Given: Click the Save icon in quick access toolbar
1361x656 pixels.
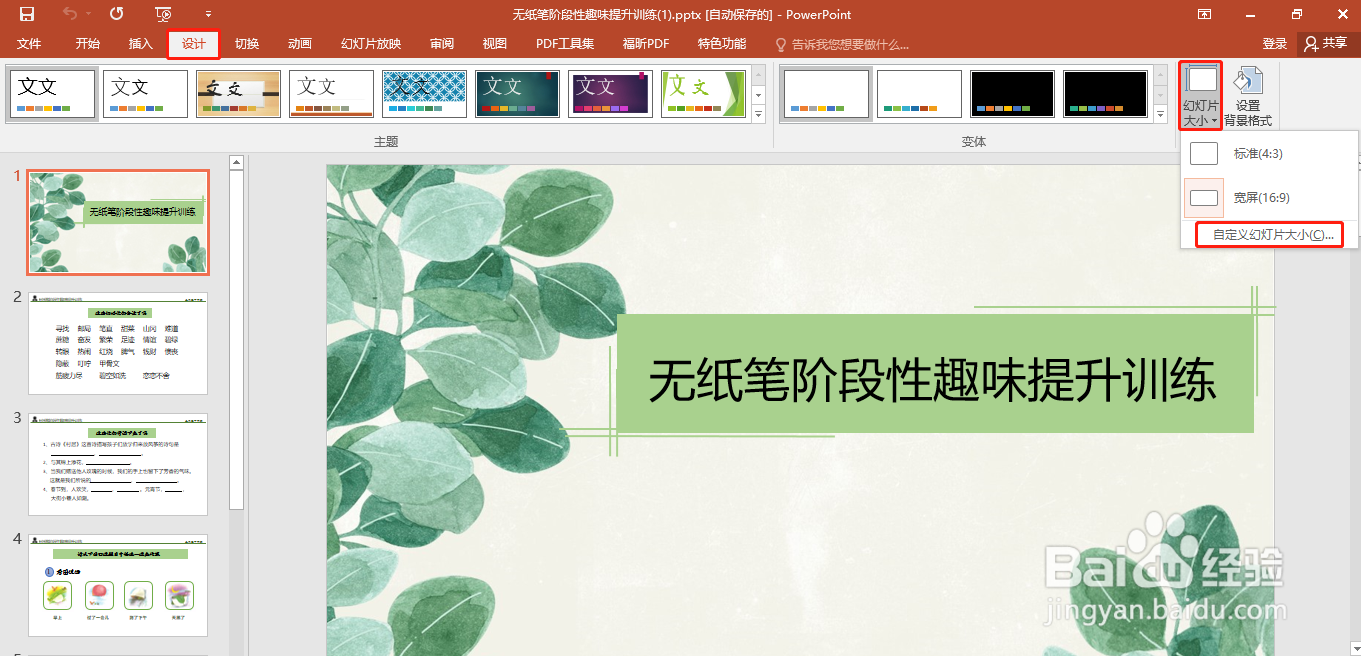Looking at the screenshot, I should click(x=27, y=14).
